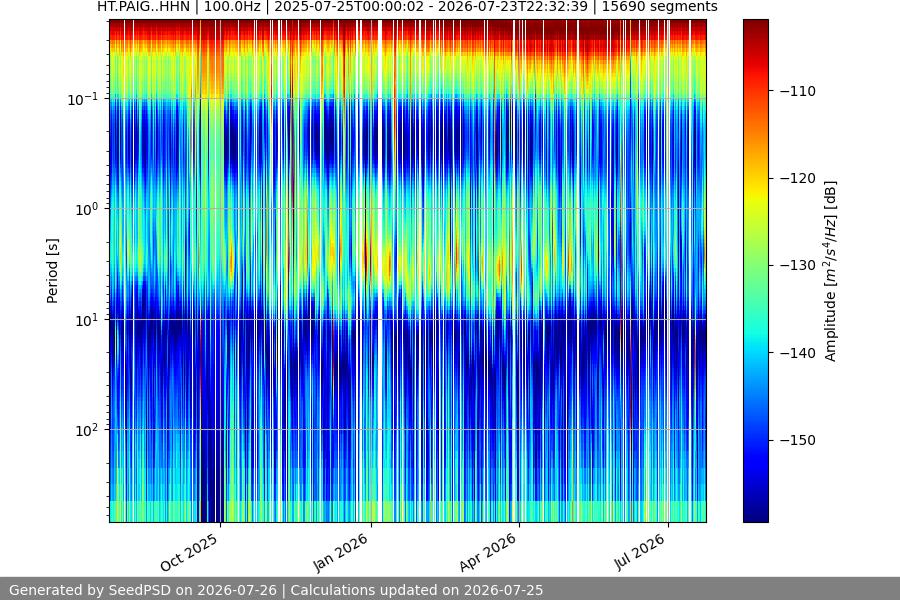900x600 pixels.
Task: Click the -150 colorbar tick label
Action: [x=798, y=440]
